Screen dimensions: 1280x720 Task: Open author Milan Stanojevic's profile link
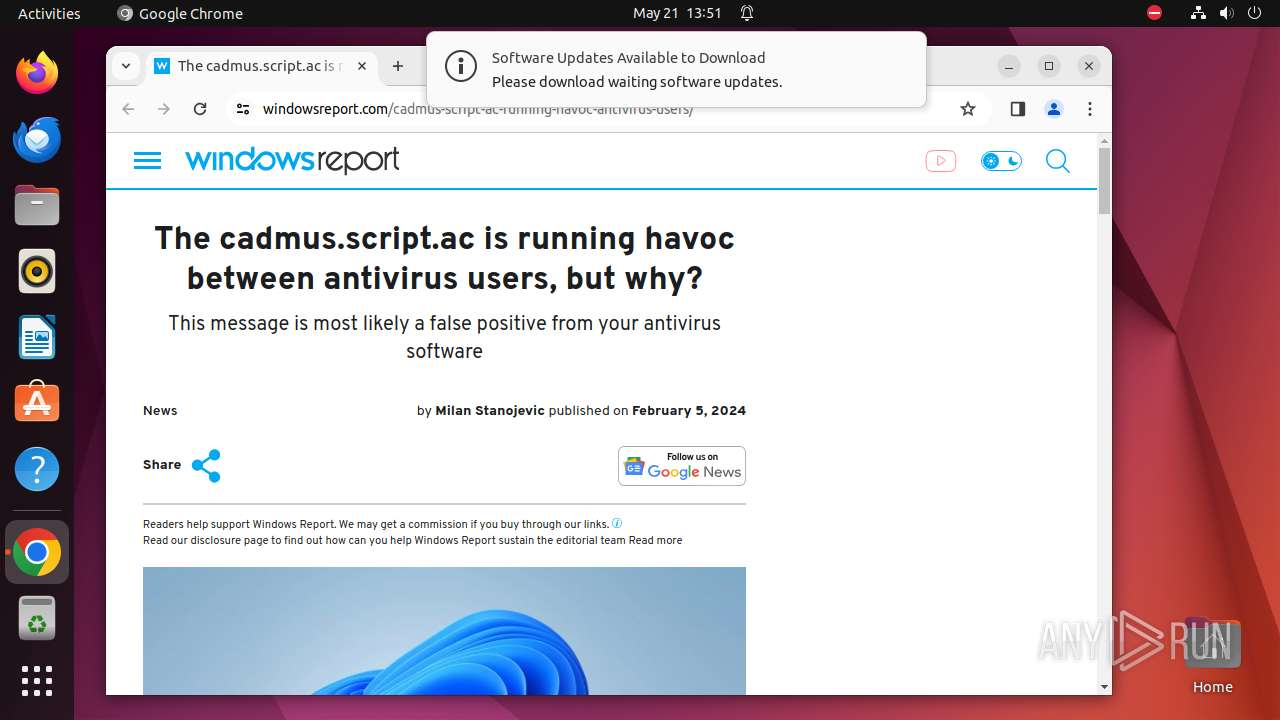click(490, 411)
